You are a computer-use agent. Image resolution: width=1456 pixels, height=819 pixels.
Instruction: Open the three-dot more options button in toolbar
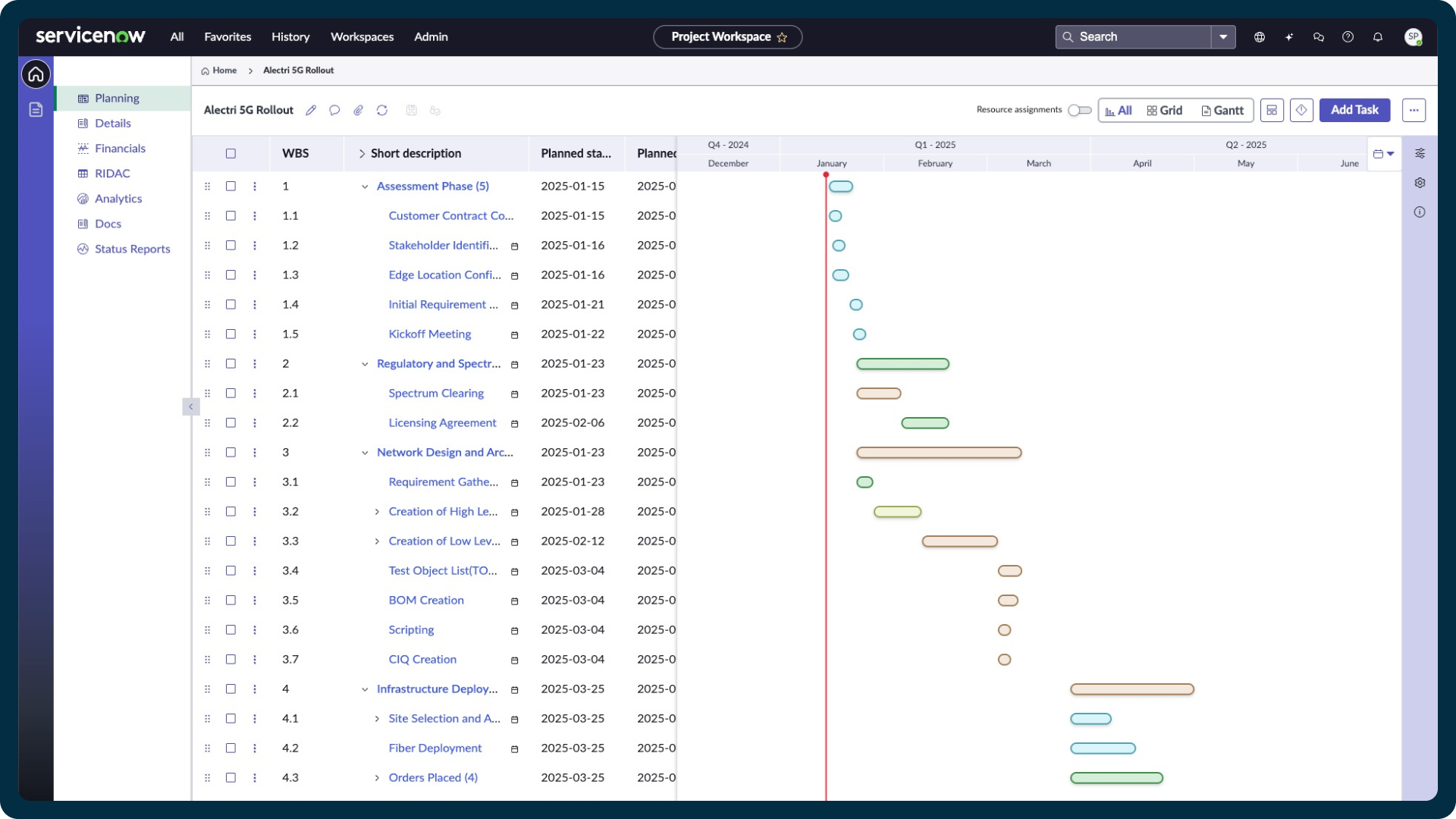click(x=1414, y=111)
